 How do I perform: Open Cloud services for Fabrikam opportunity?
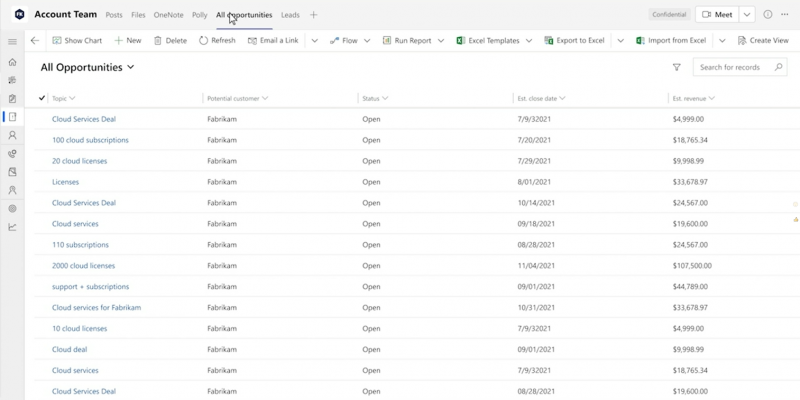point(96,307)
